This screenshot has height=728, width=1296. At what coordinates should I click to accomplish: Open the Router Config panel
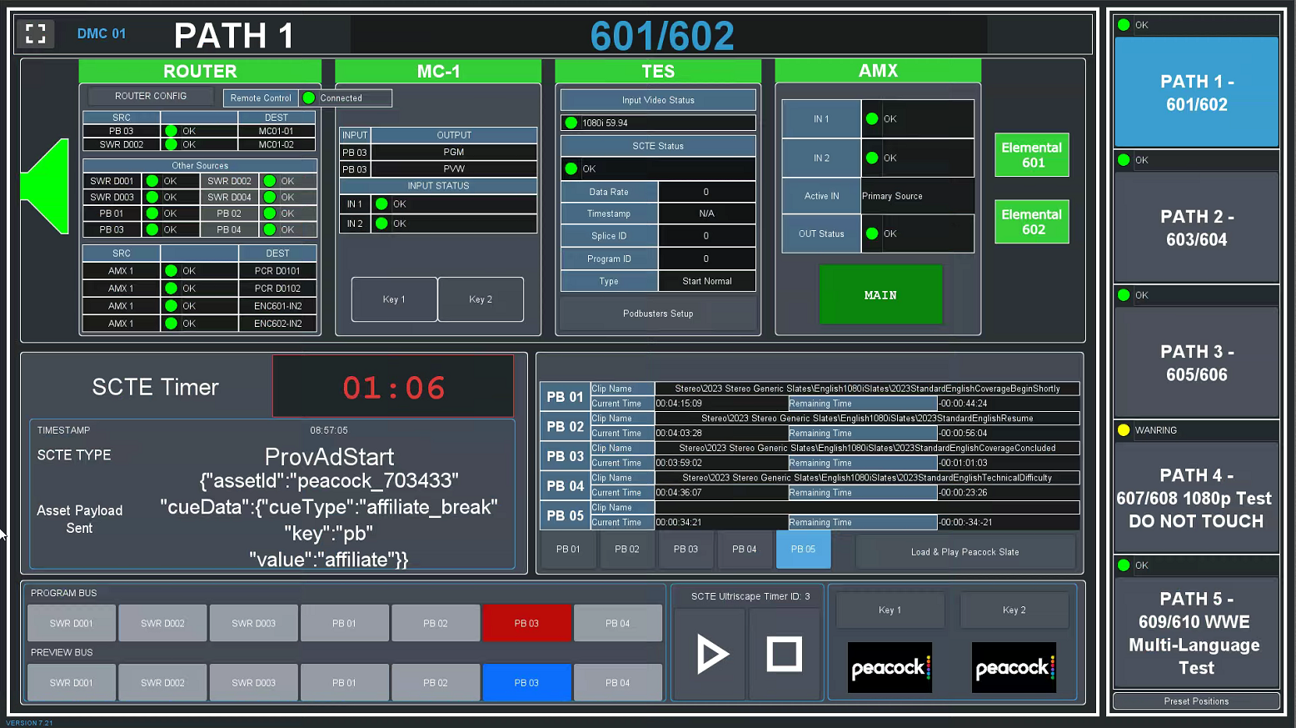click(150, 96)
